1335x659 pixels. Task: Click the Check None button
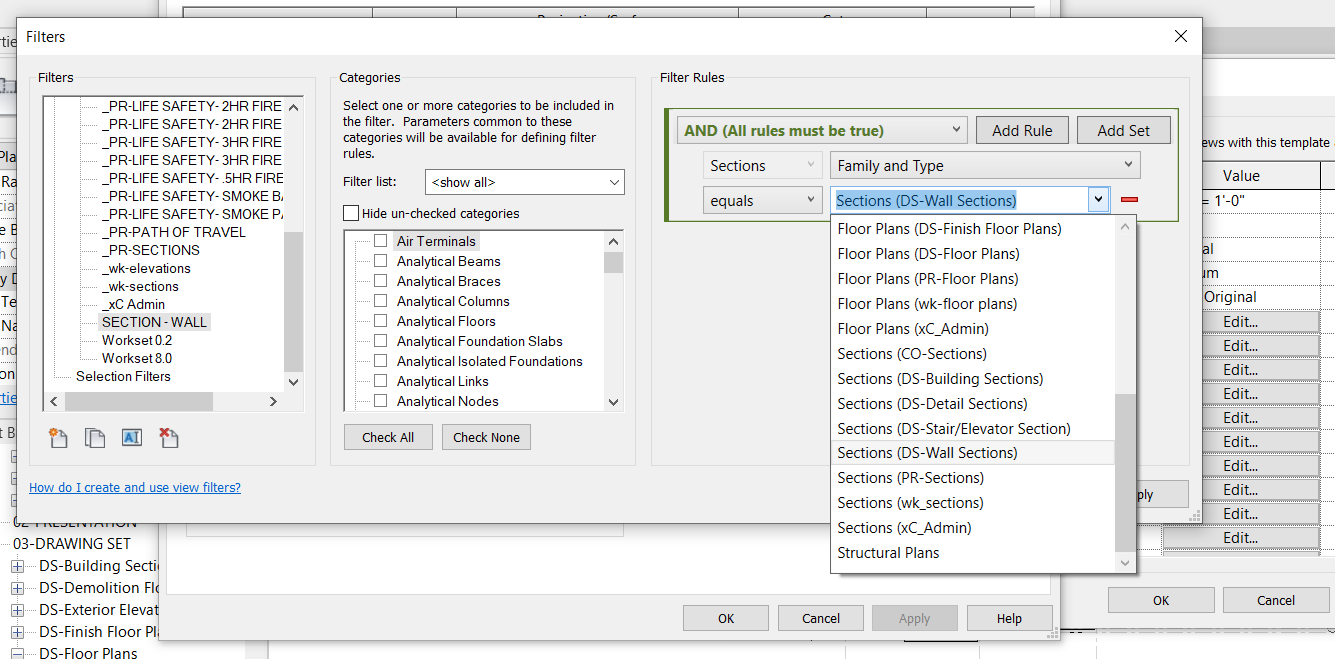pyautogui.click(x=486, y=437)
